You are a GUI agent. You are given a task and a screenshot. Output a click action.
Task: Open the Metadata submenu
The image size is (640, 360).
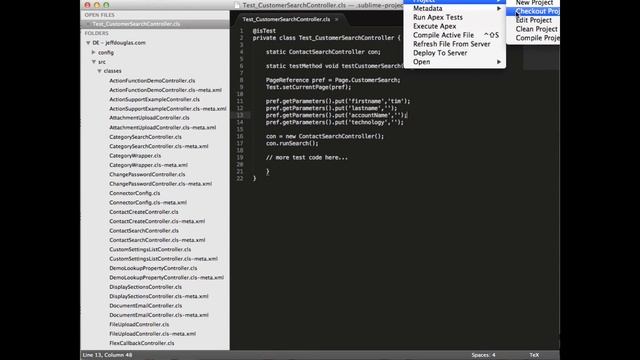454,9
